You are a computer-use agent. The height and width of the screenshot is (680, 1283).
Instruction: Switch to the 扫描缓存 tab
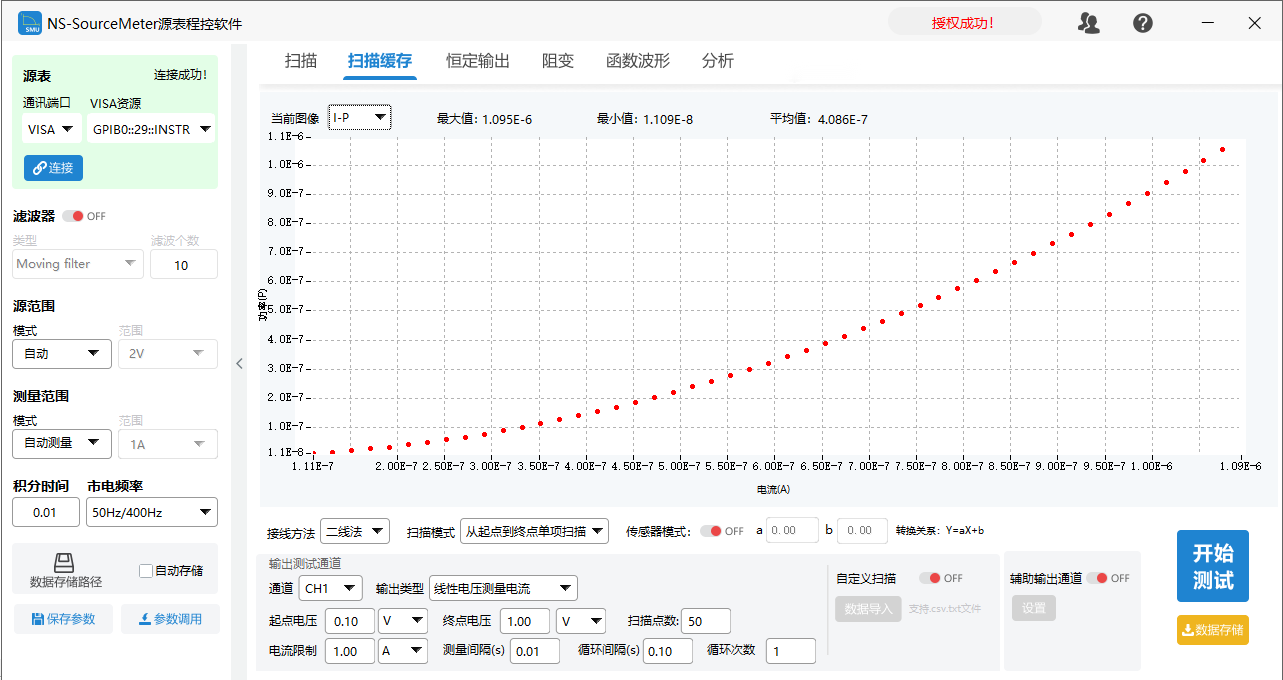380,61
